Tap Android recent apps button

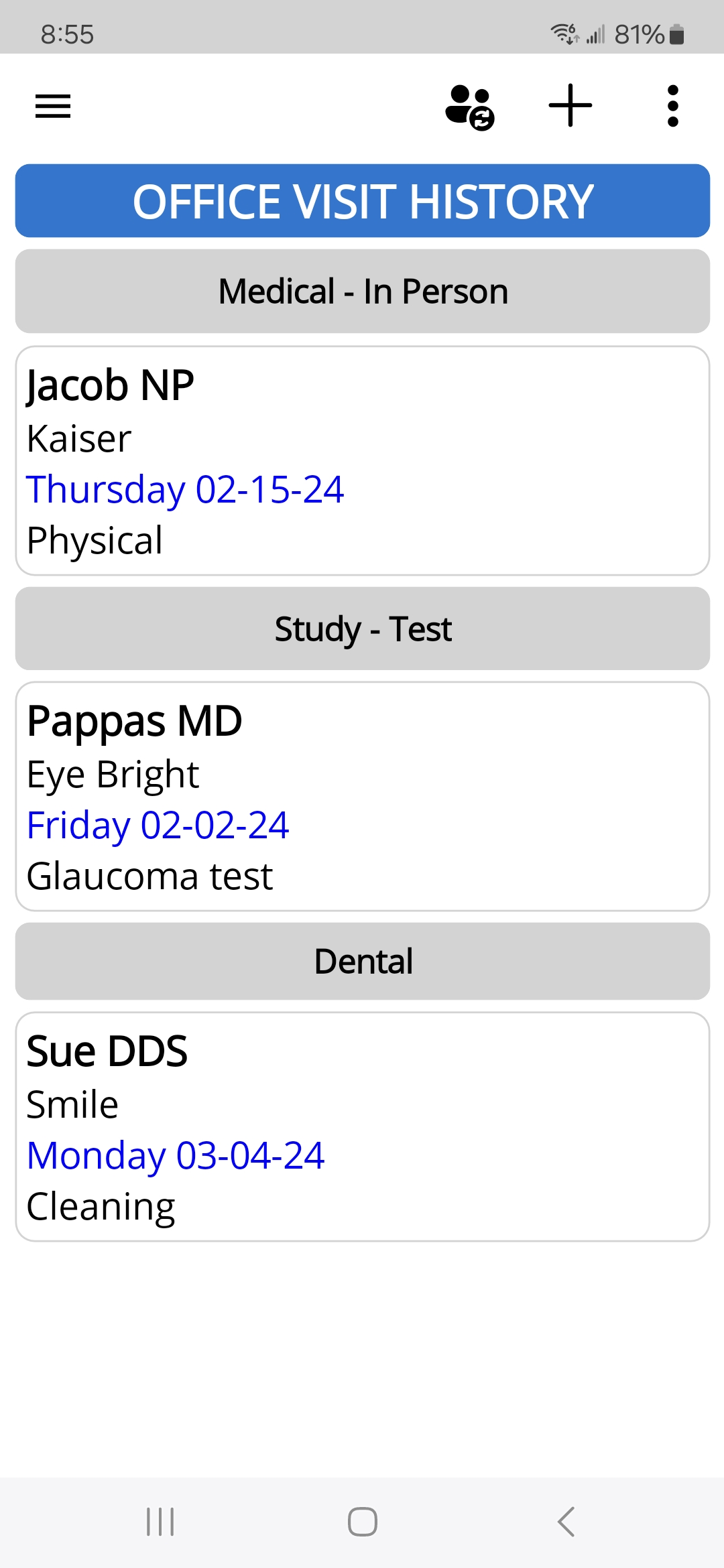pos(160,1522)
